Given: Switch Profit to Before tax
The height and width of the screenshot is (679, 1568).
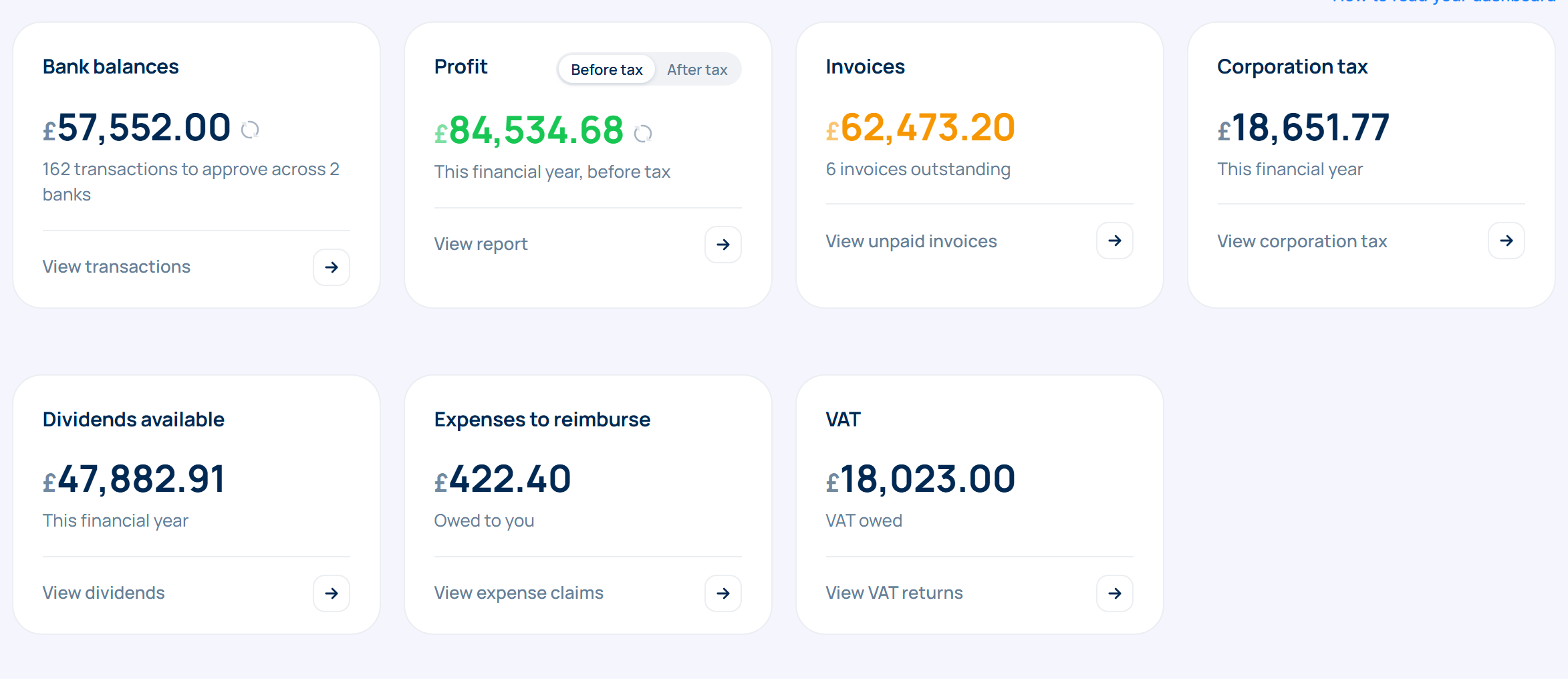Looking at the screenshot, I should [x=607, y=70].
